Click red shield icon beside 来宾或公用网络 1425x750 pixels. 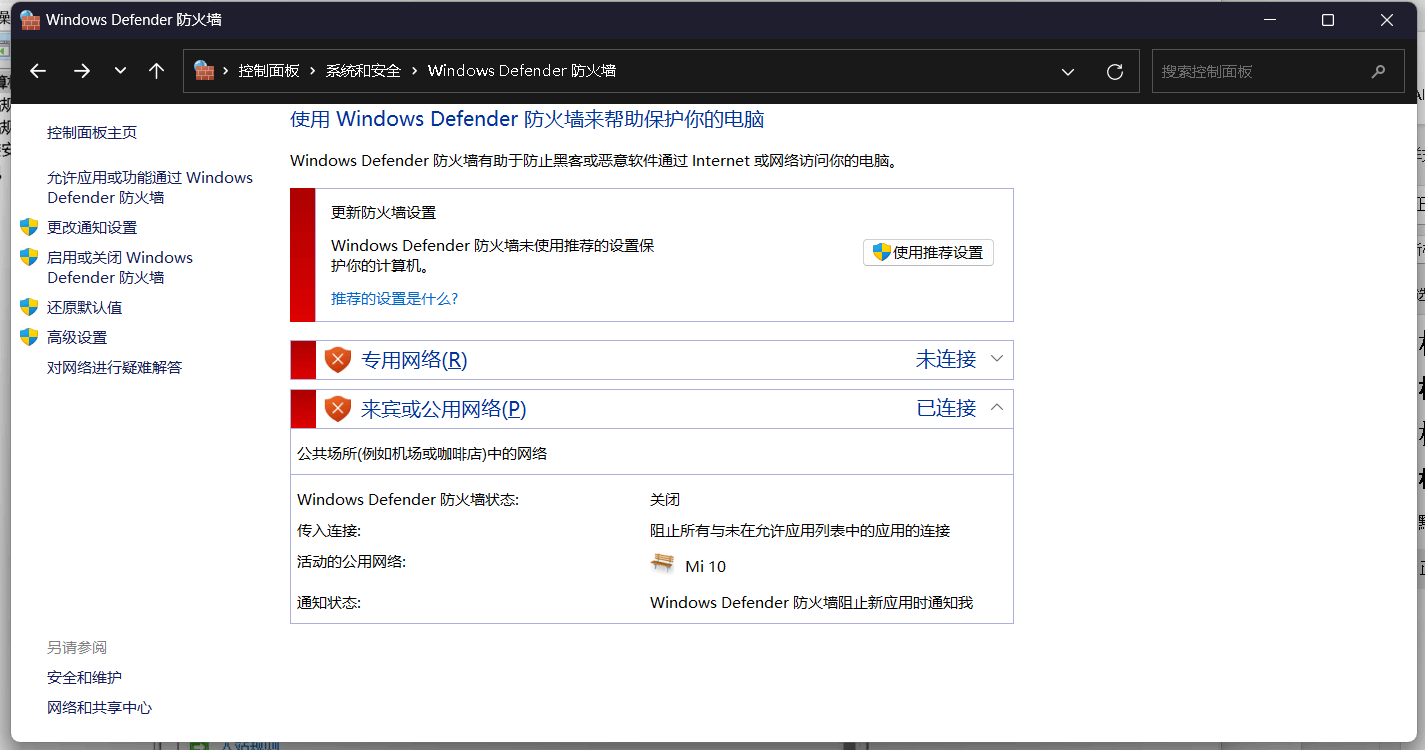tap(338, 409)
